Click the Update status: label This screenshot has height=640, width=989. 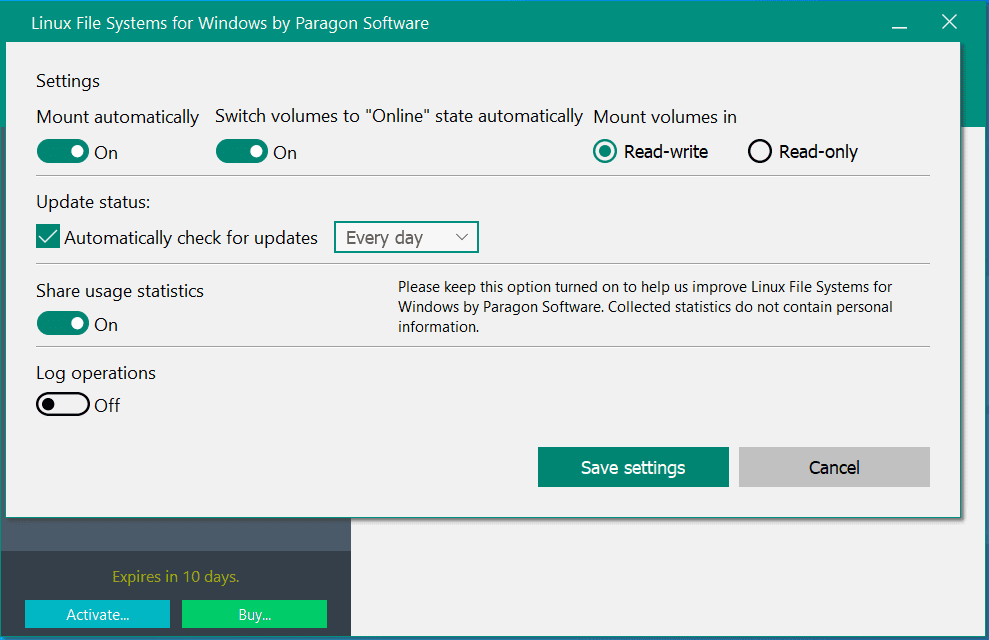pos(93,202)
